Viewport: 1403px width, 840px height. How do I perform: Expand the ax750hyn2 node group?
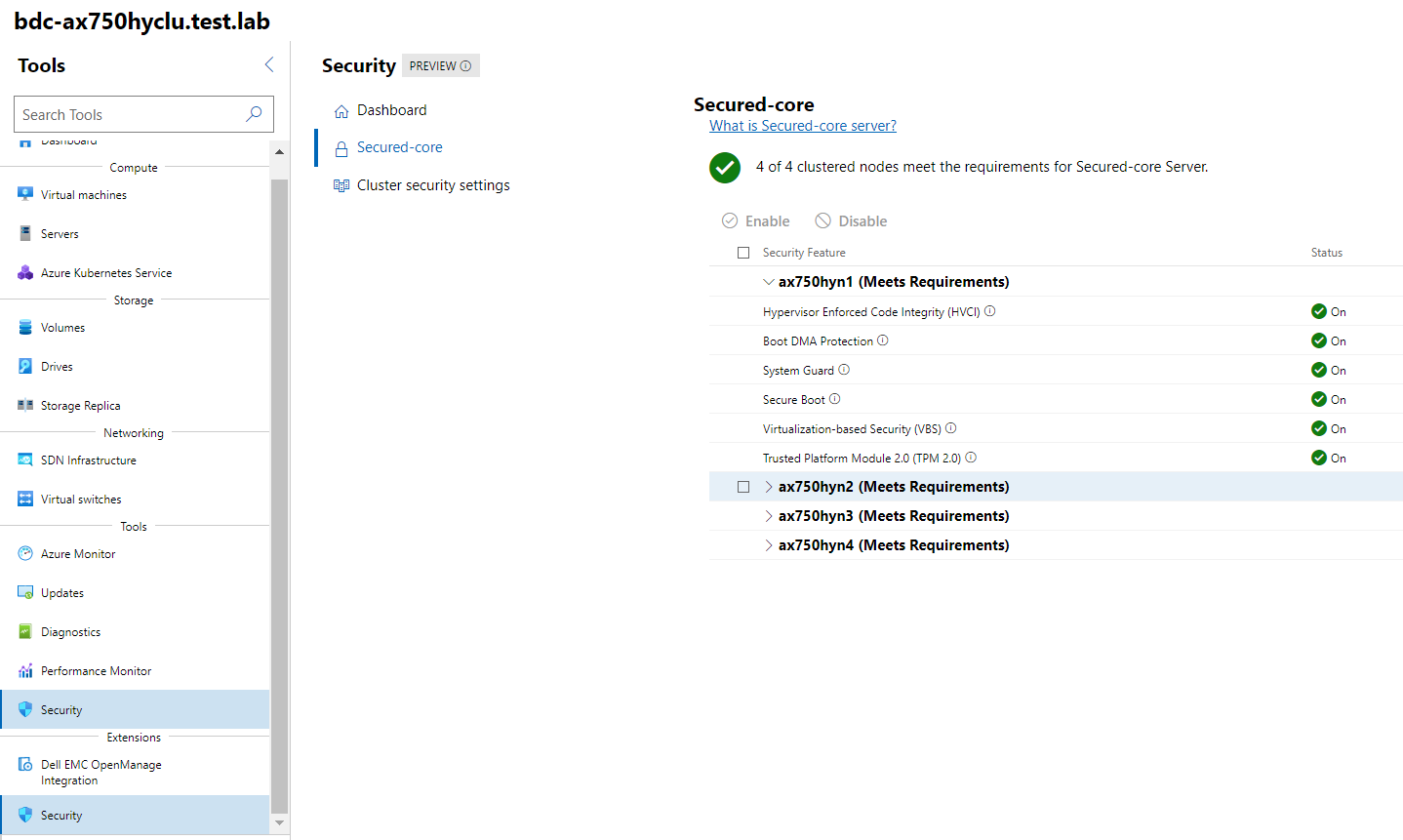pos(769,487)
